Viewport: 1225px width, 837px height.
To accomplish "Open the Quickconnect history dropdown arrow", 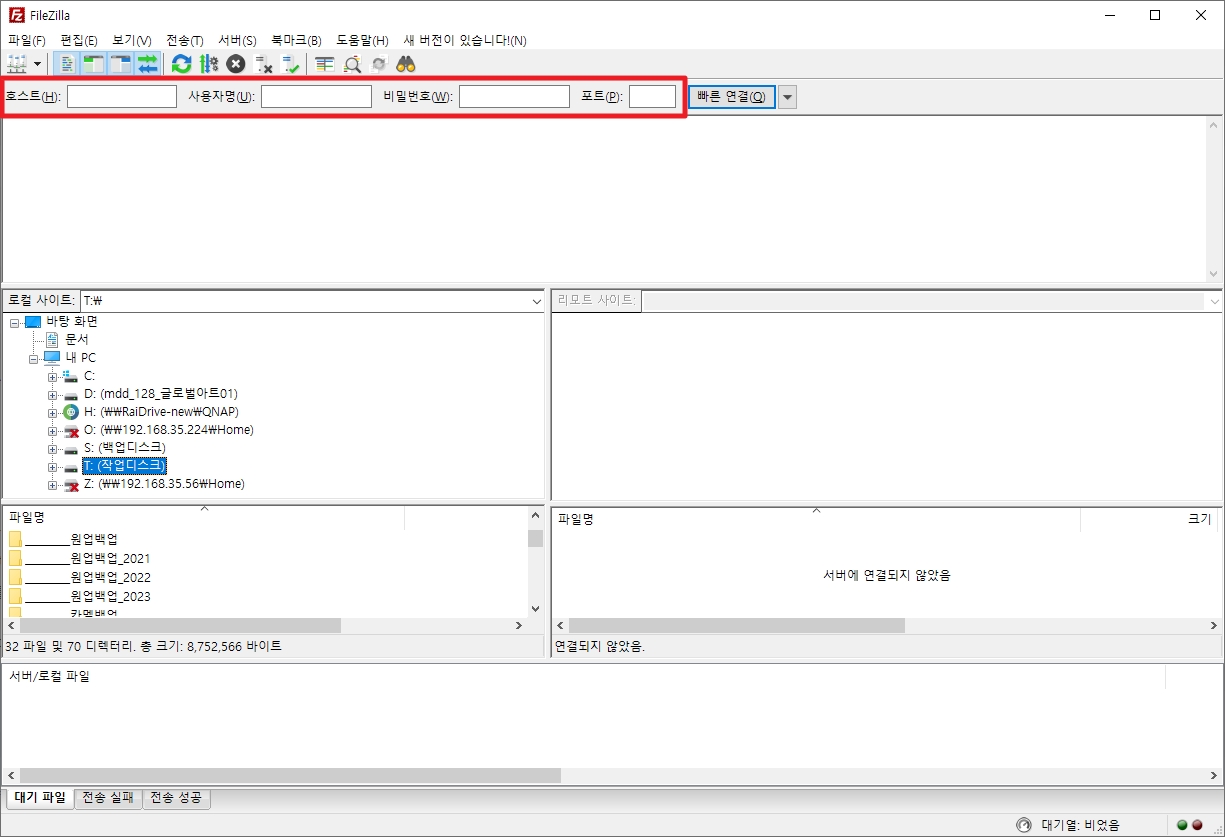I will tap(787, 97).
